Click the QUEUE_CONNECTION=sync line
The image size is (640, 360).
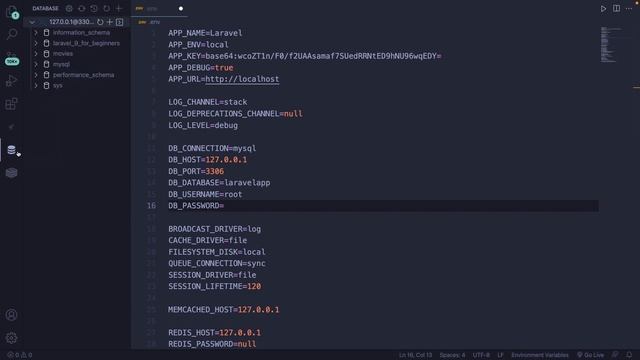(x=217, y=264)
